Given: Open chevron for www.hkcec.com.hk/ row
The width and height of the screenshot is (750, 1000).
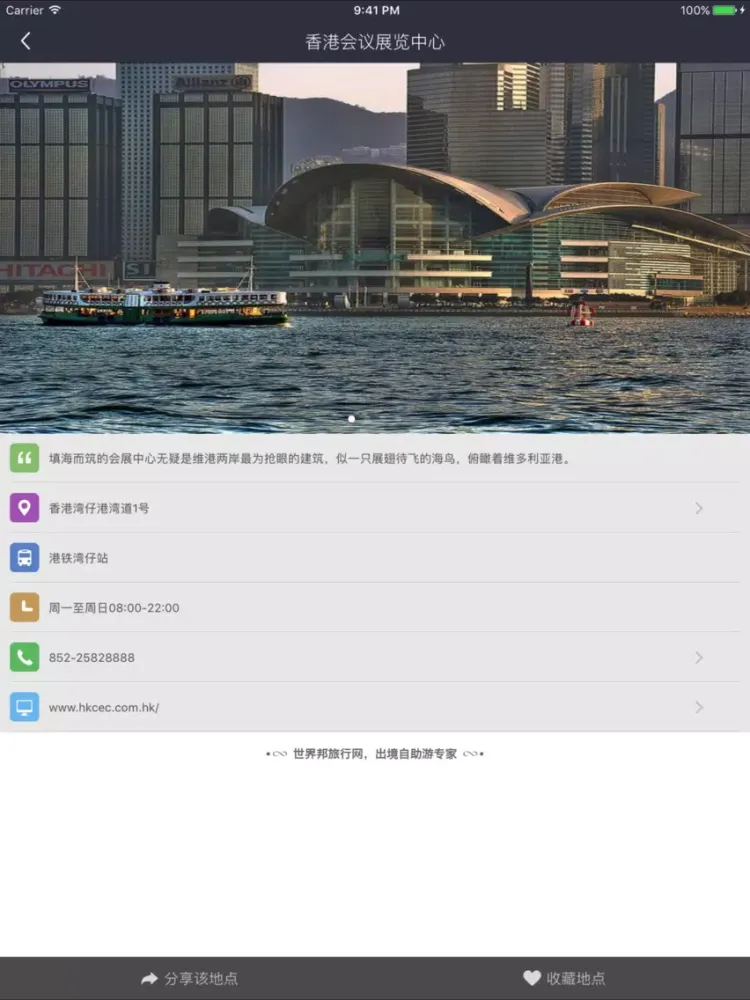Looking at the screenshot, I should pyautogui.click(x=699, y=707).
